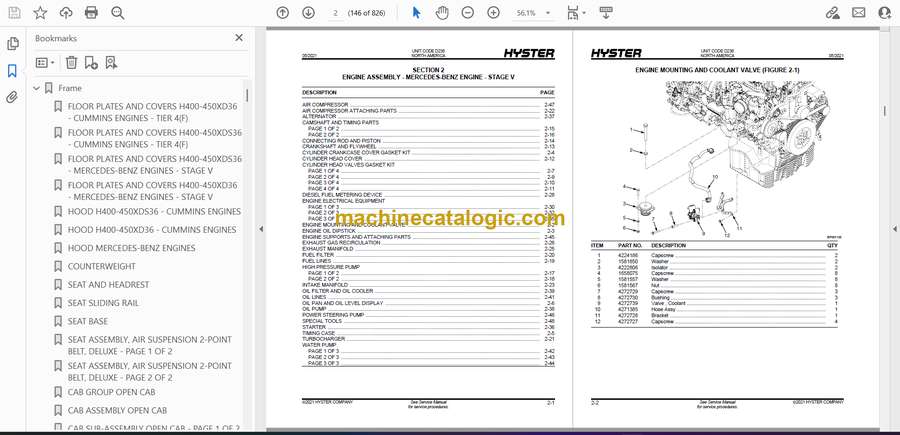Open bookmark HOOD MERCEDES-BENZ ENGINES

[x=131, y=248]
